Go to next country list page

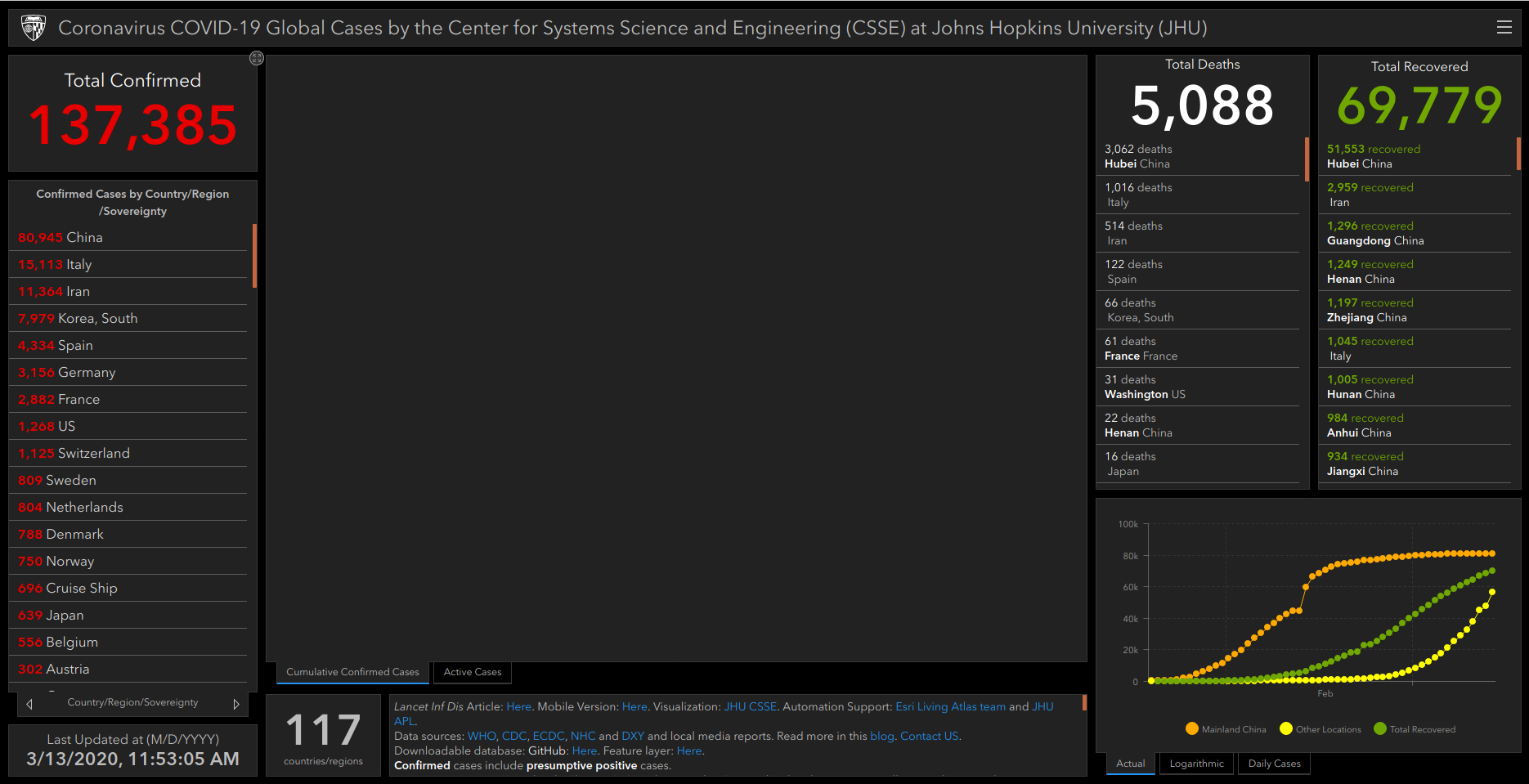[236, 704]
